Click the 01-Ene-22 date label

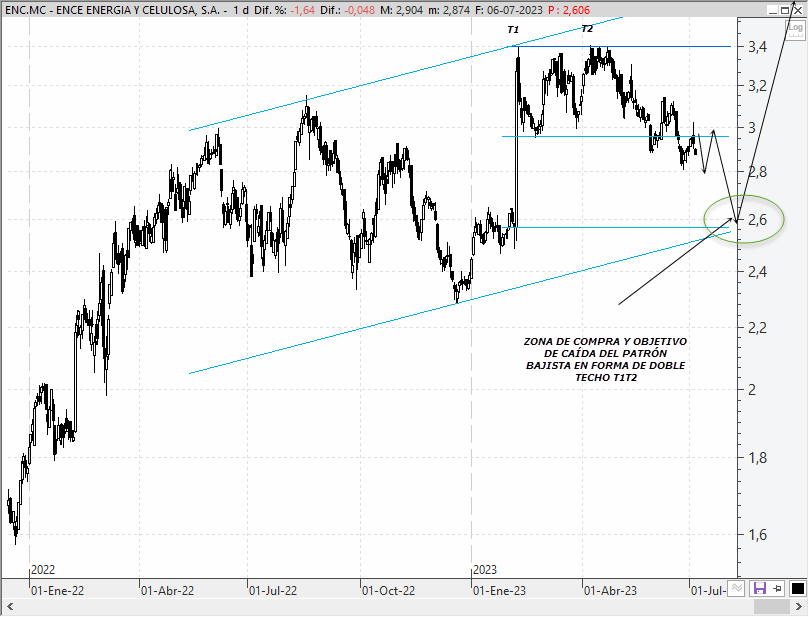[57, 591]
